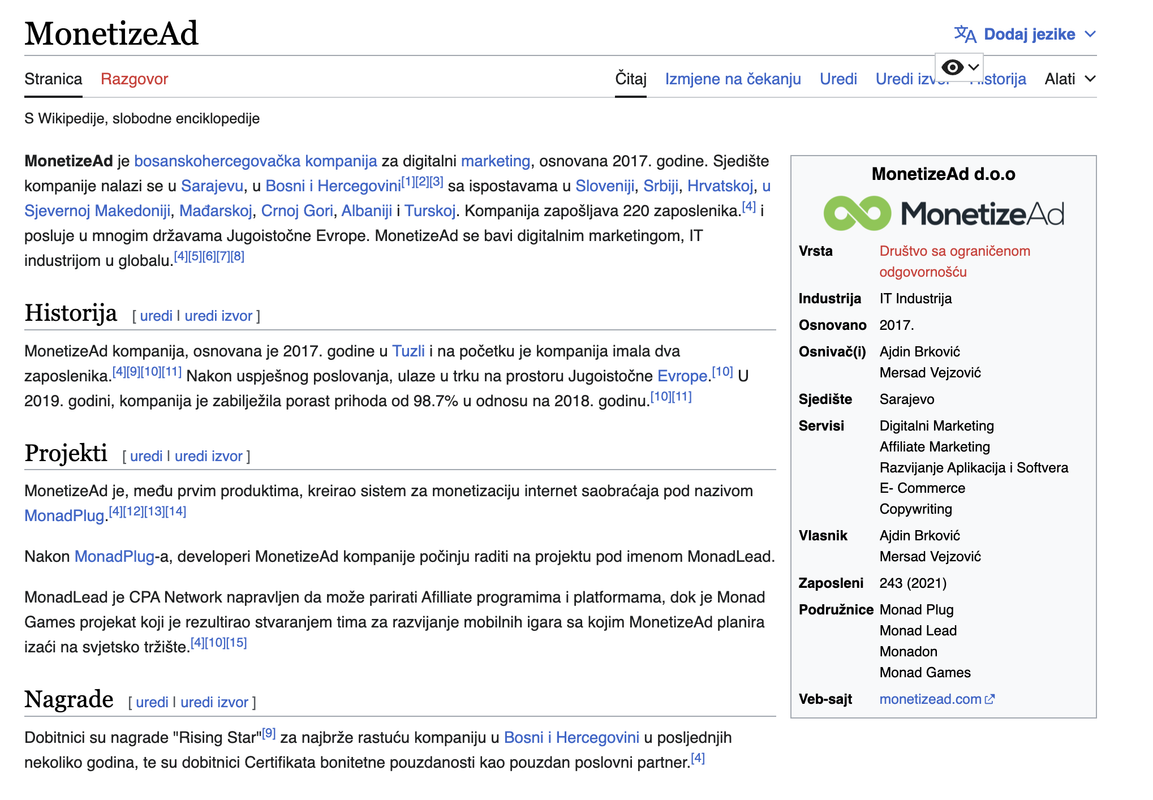The height and width of the screenshot is (800, 1153).
Task: Click citation [4] after 'poslovni partner'
Action: [698, 758]
